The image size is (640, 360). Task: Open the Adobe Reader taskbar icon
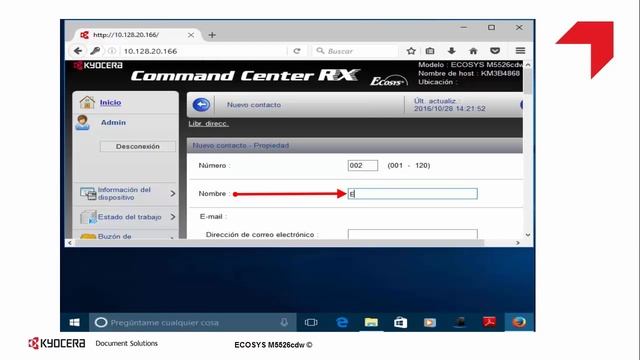(489, 322)
